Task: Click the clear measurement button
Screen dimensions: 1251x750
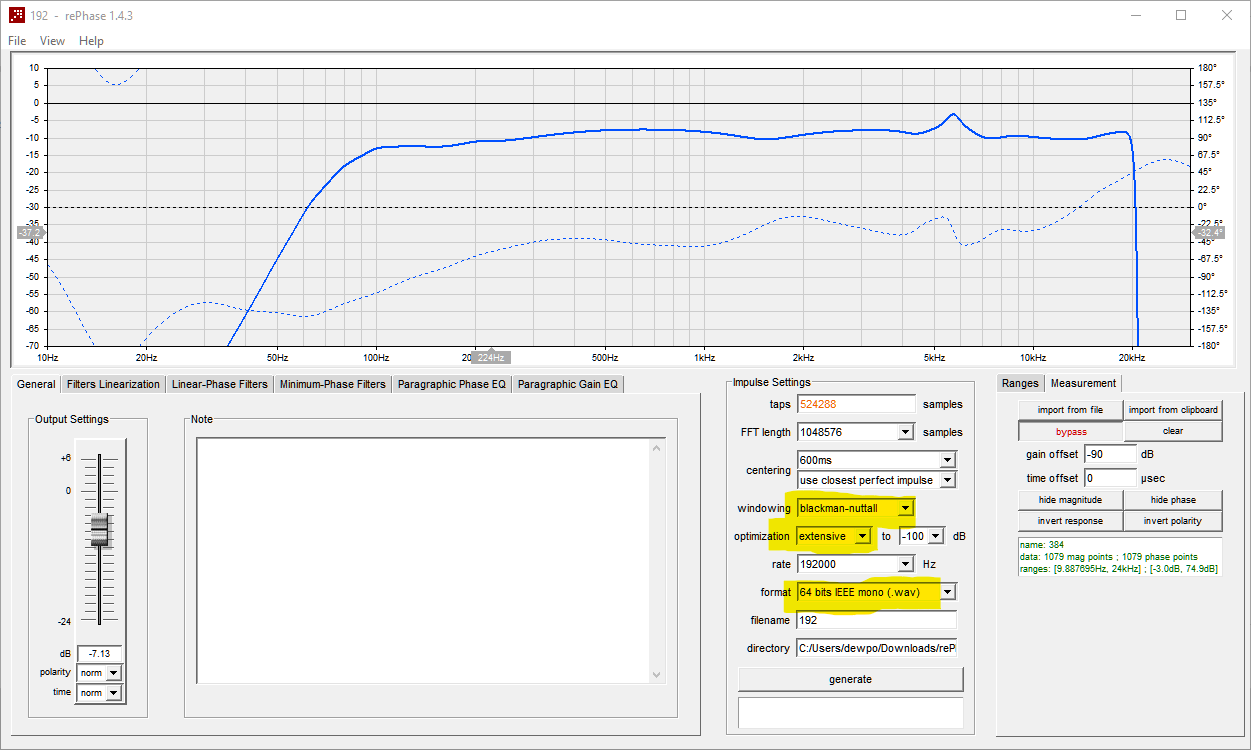Action: (1173, 431)
